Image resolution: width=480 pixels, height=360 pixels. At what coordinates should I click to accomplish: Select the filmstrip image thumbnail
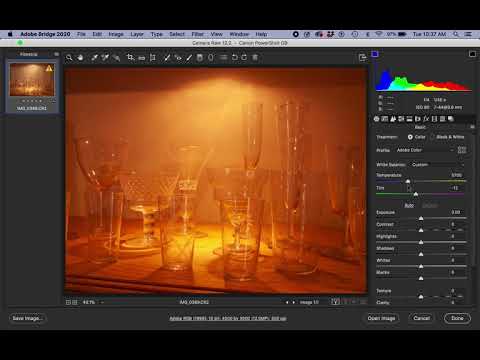[x=32, y=80]
